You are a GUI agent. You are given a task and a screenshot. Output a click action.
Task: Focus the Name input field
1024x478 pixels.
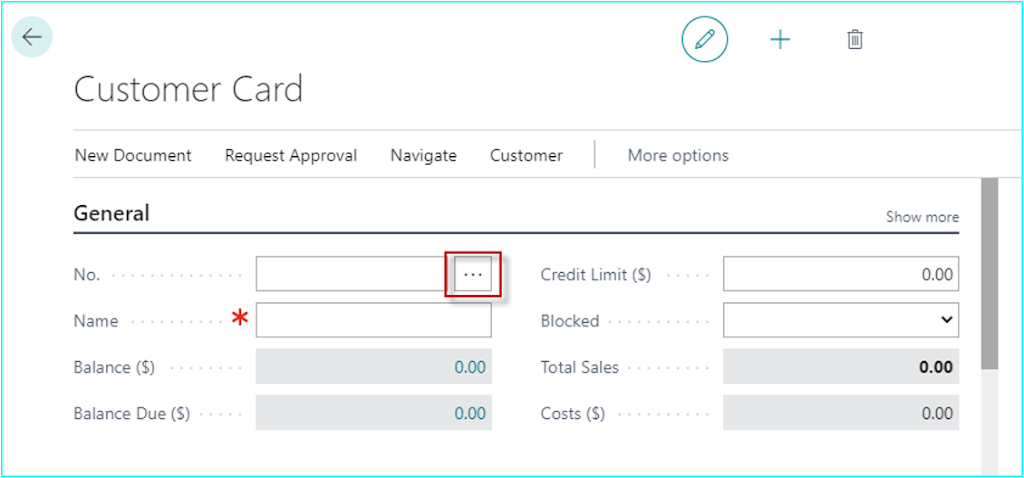coord(374,320)
